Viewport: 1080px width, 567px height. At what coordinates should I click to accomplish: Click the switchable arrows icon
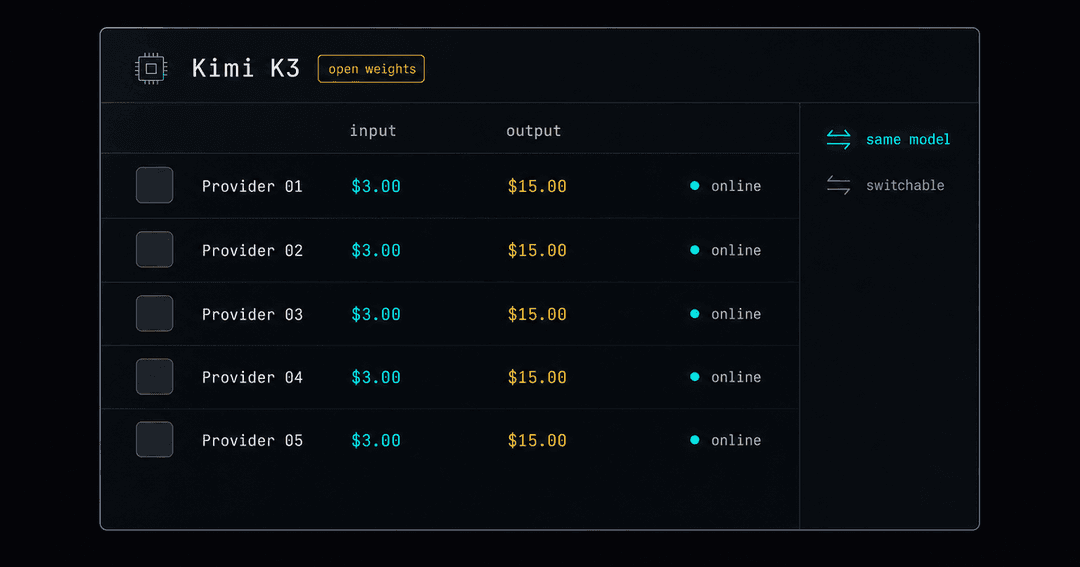pyautogui.click(x=838, y=185)
